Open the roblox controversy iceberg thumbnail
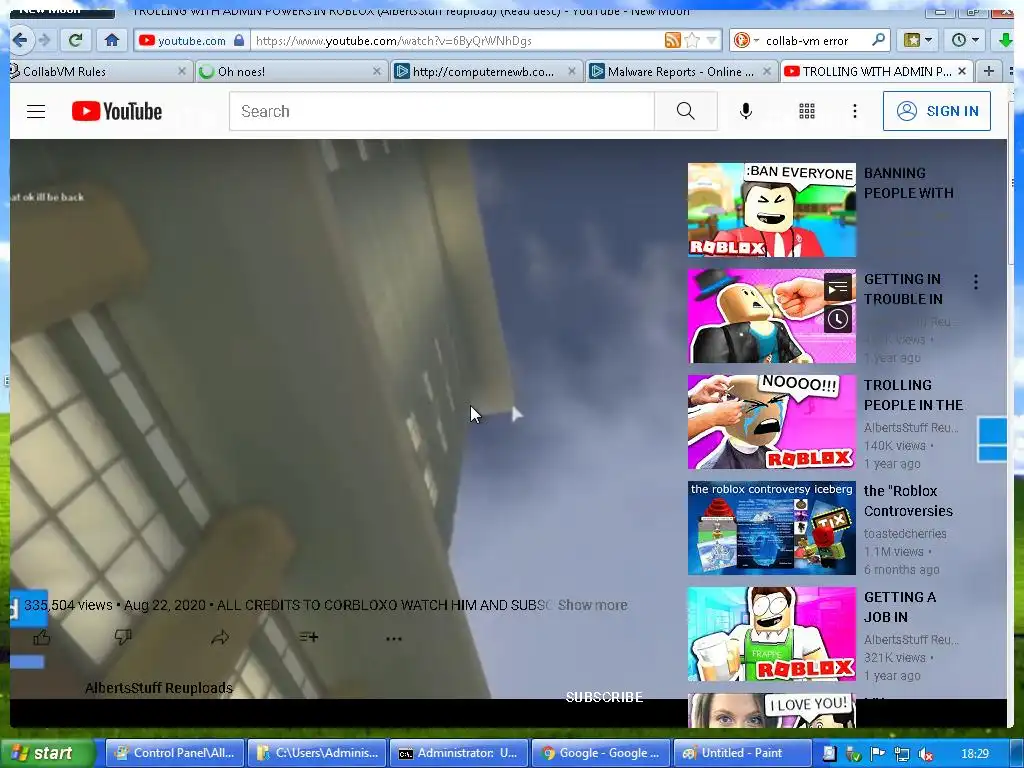 [x=771, y=528]
